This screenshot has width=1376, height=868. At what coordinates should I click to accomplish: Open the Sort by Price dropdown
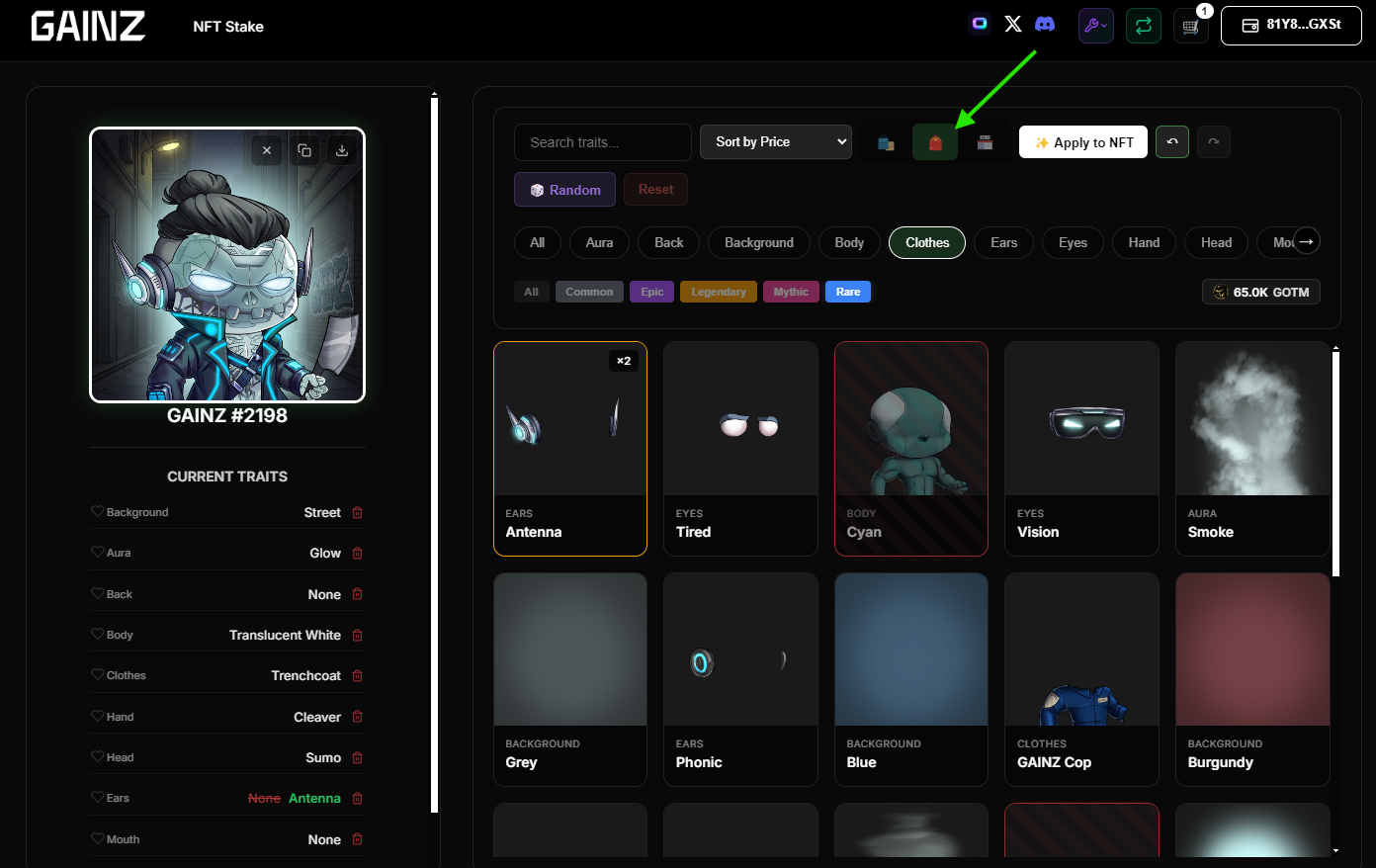click(776, 142)
